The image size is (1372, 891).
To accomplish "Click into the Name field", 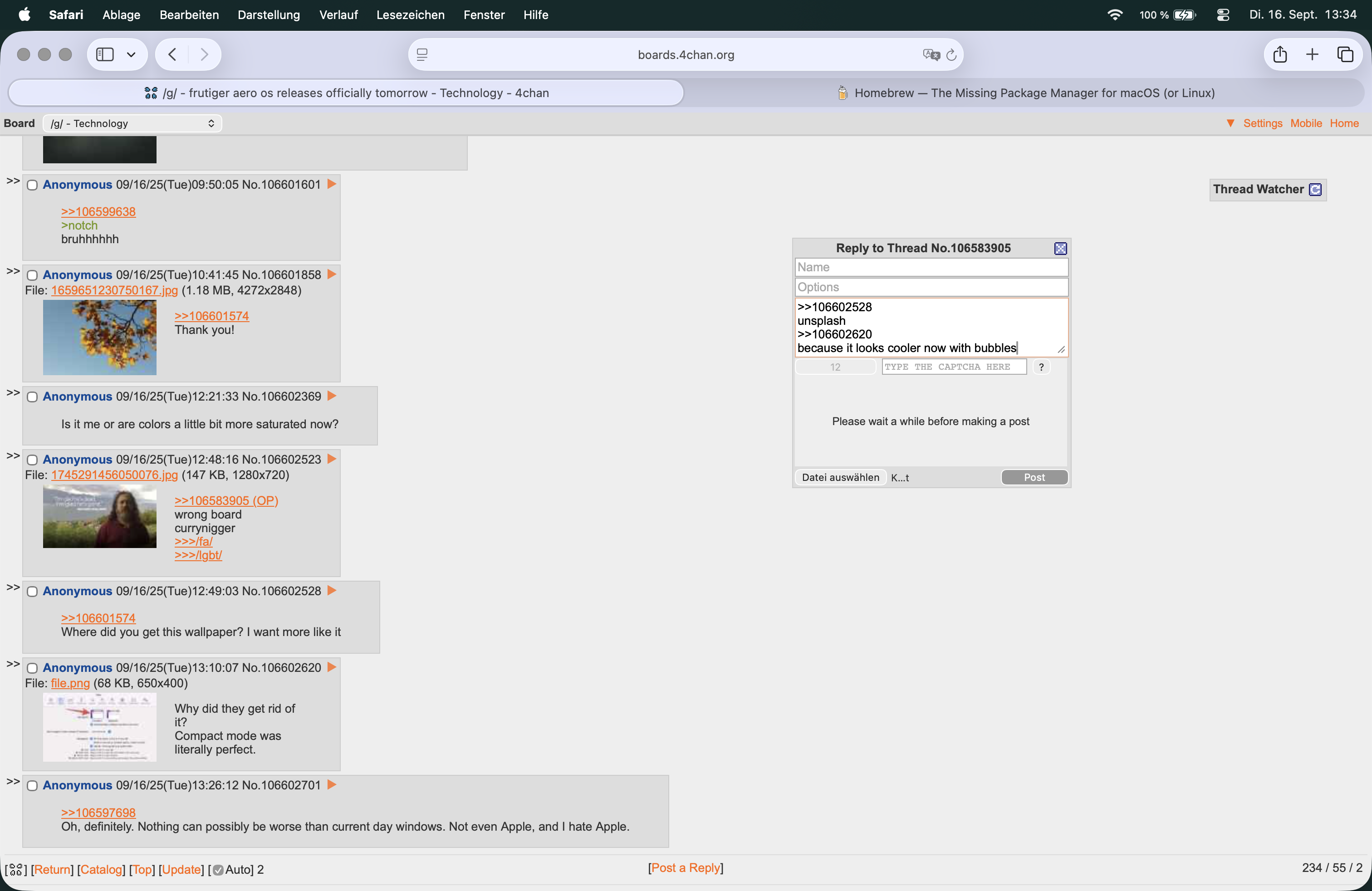I will click(931, 267).
